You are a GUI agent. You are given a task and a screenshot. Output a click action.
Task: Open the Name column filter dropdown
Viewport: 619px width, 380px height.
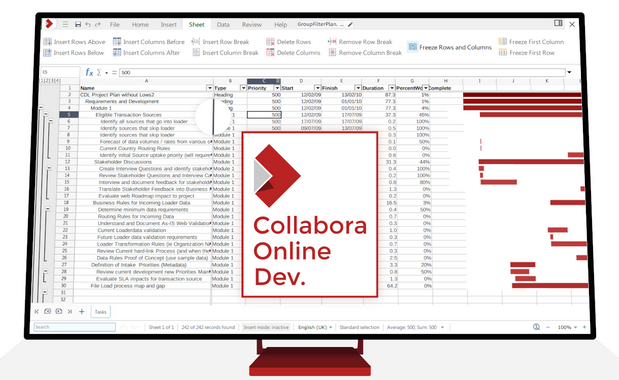coord(210,88)
